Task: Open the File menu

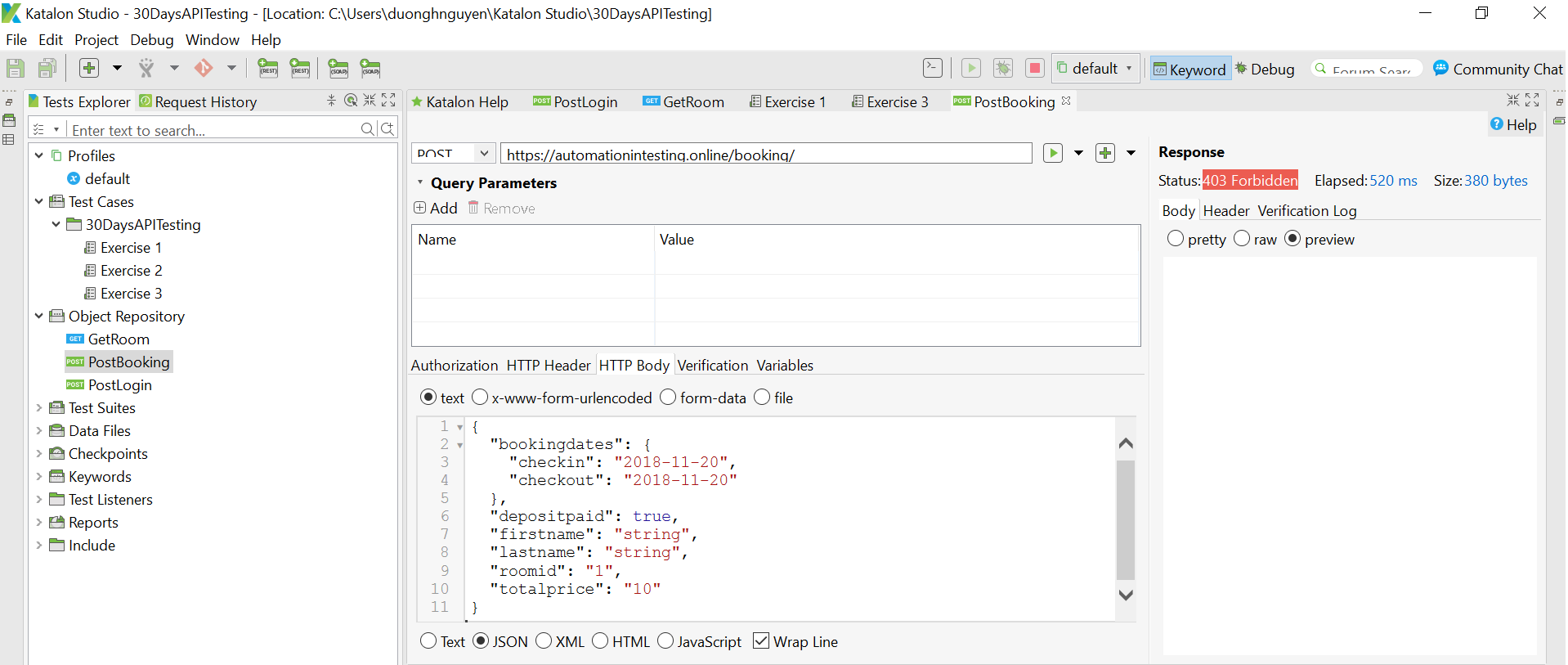Action: tap(16, 39)
